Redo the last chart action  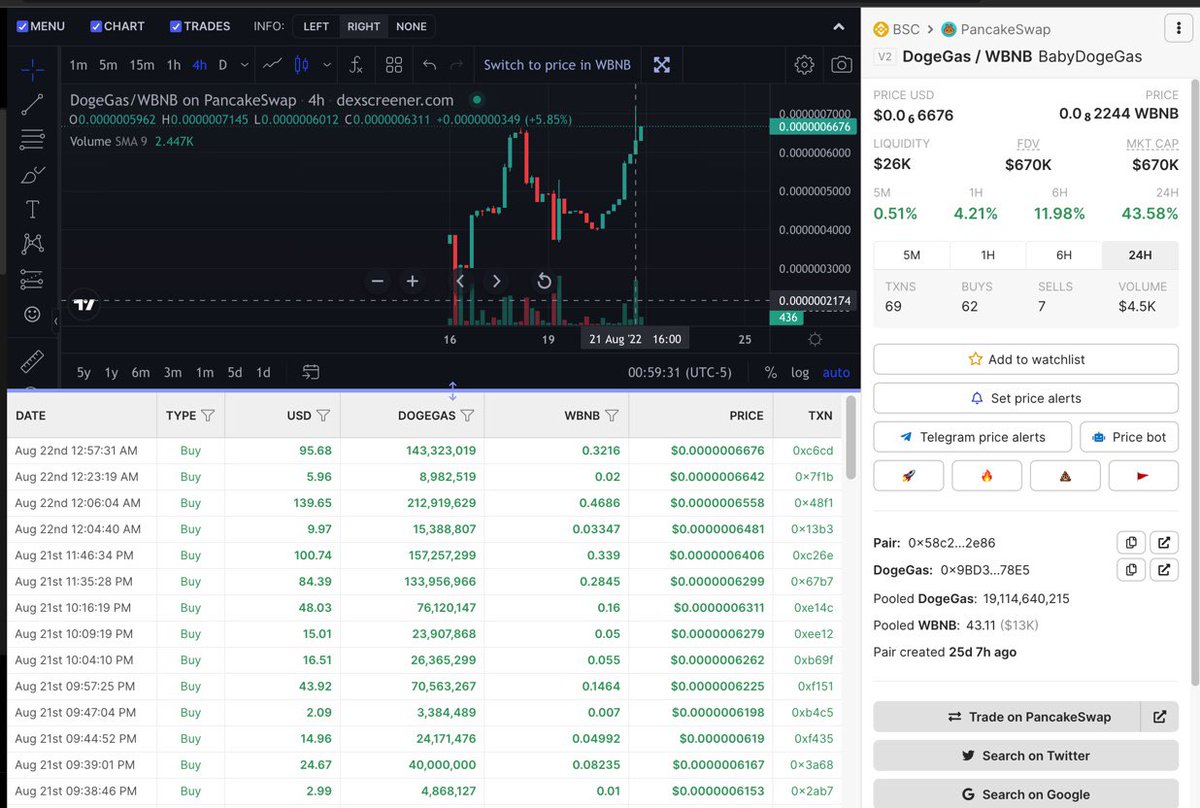coord(457,65)
